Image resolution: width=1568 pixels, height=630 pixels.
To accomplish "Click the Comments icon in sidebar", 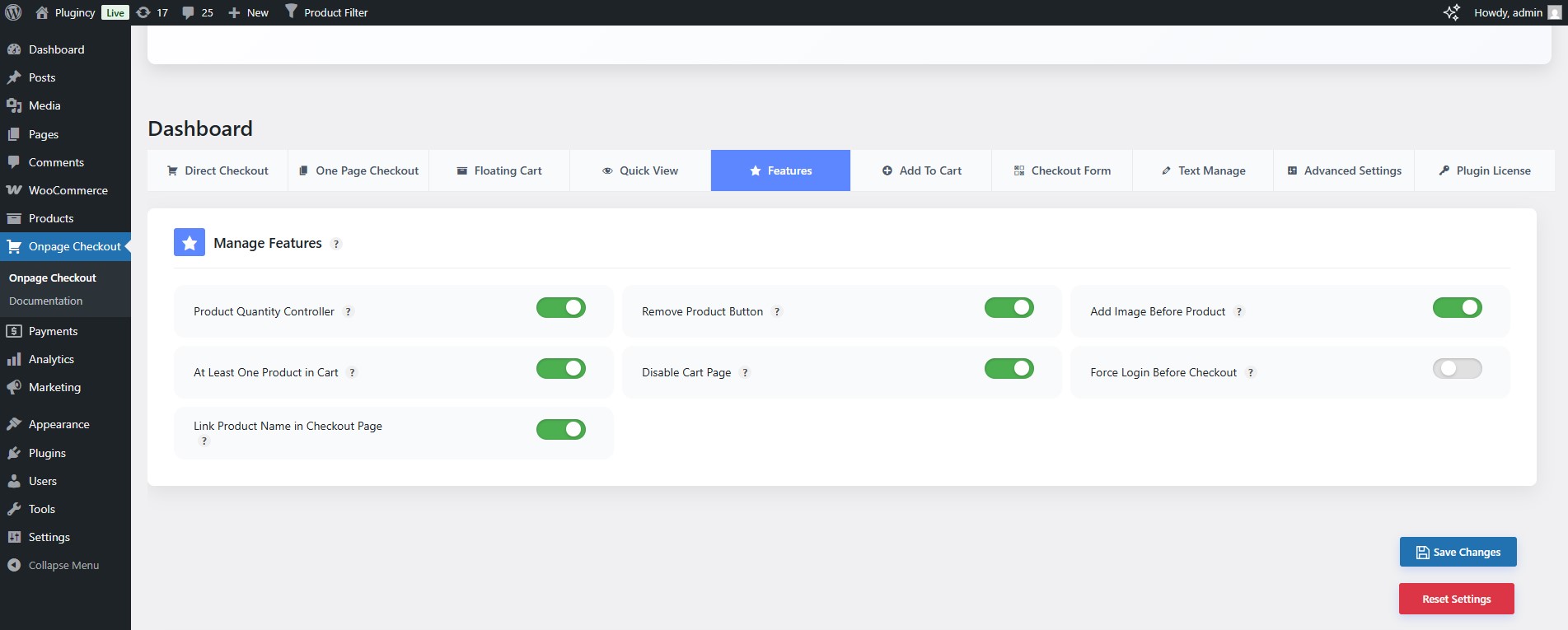I will point(14,162).
